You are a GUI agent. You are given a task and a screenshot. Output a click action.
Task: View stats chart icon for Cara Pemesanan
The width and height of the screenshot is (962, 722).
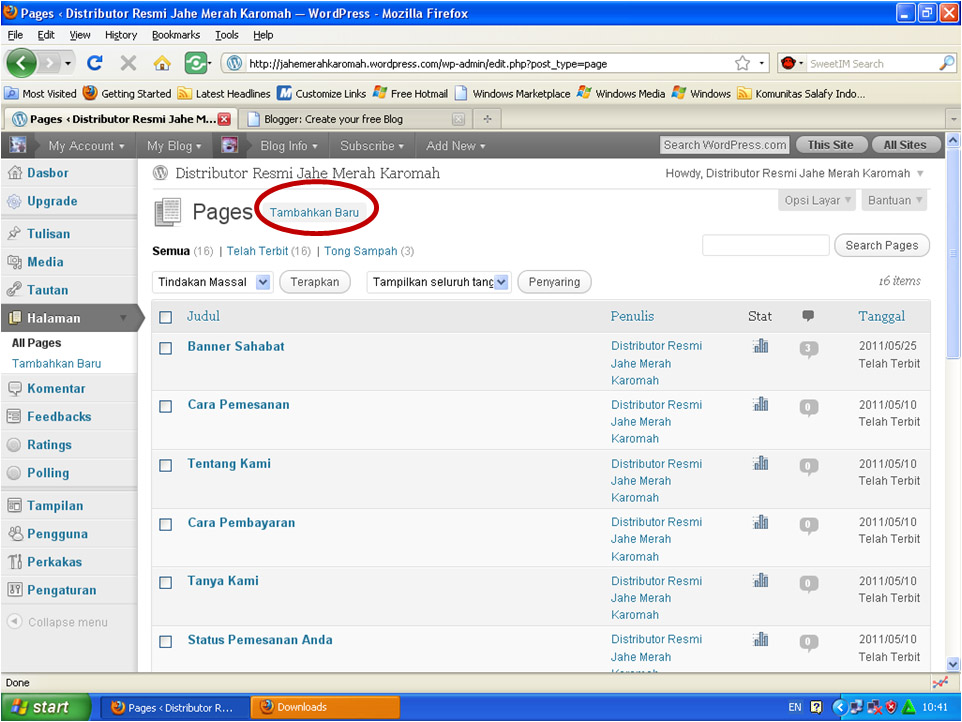pyautogui.click(x=761, y=404)
